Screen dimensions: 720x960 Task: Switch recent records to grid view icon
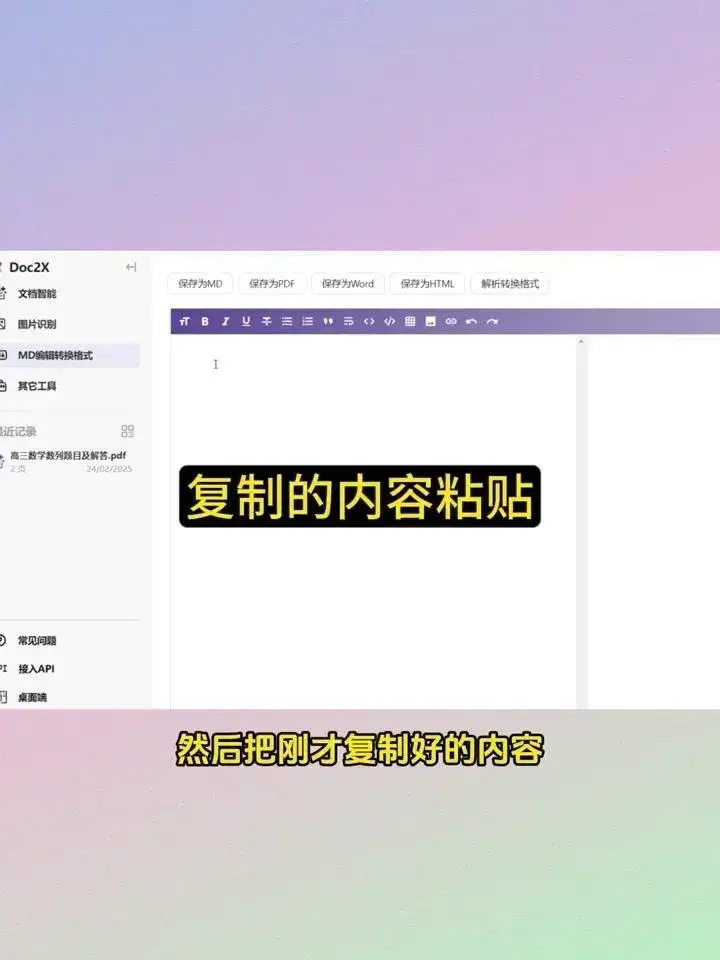[x=127, y=431]
